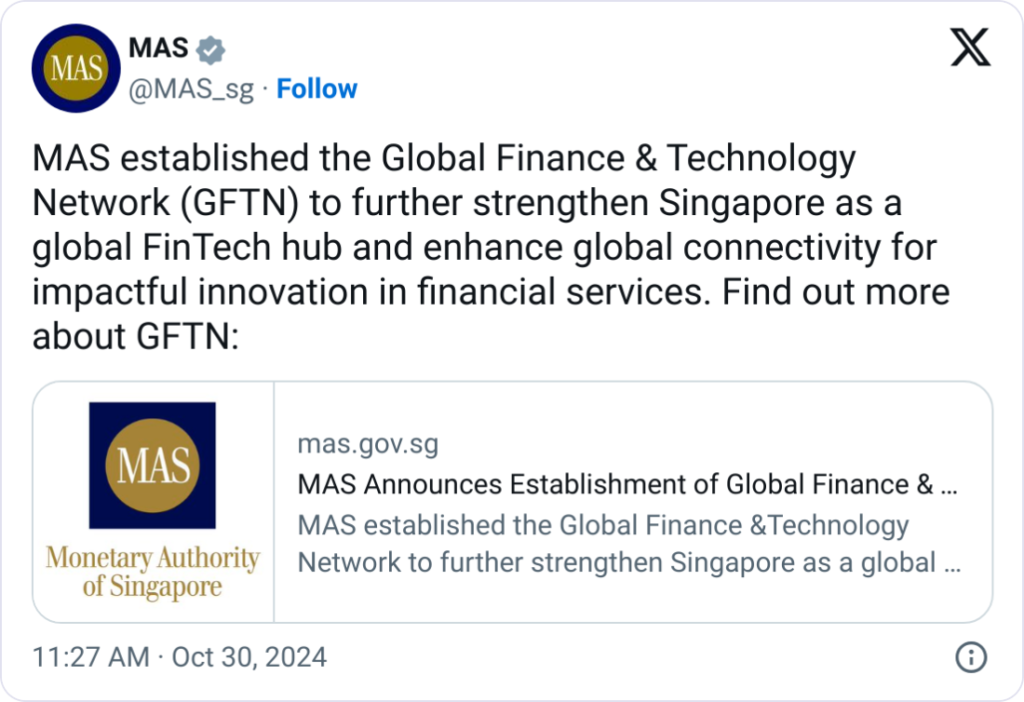This screenshot has height=702, width=1024.
Task: Click the link card description text
Action: pyautogui.click(x=628, y=543)
